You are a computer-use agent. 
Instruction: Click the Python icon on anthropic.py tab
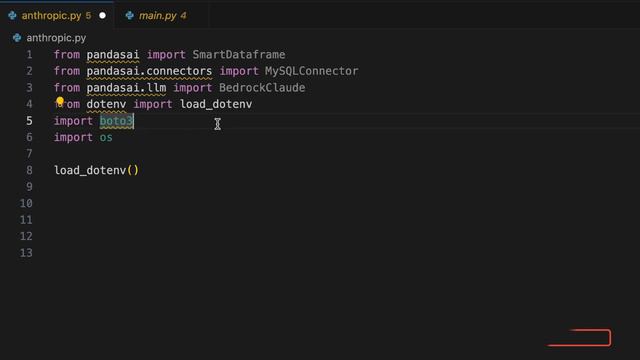12,16
